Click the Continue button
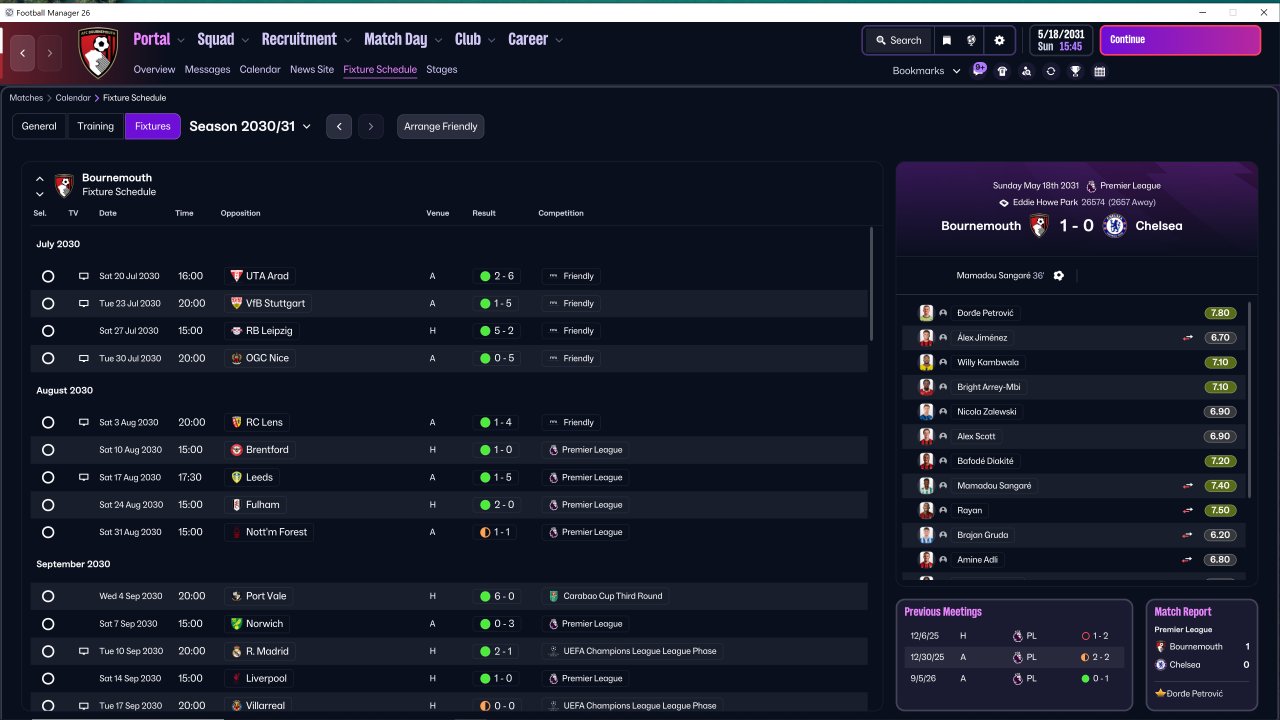Screen dimensions: 1280x720 [1180, 40]
